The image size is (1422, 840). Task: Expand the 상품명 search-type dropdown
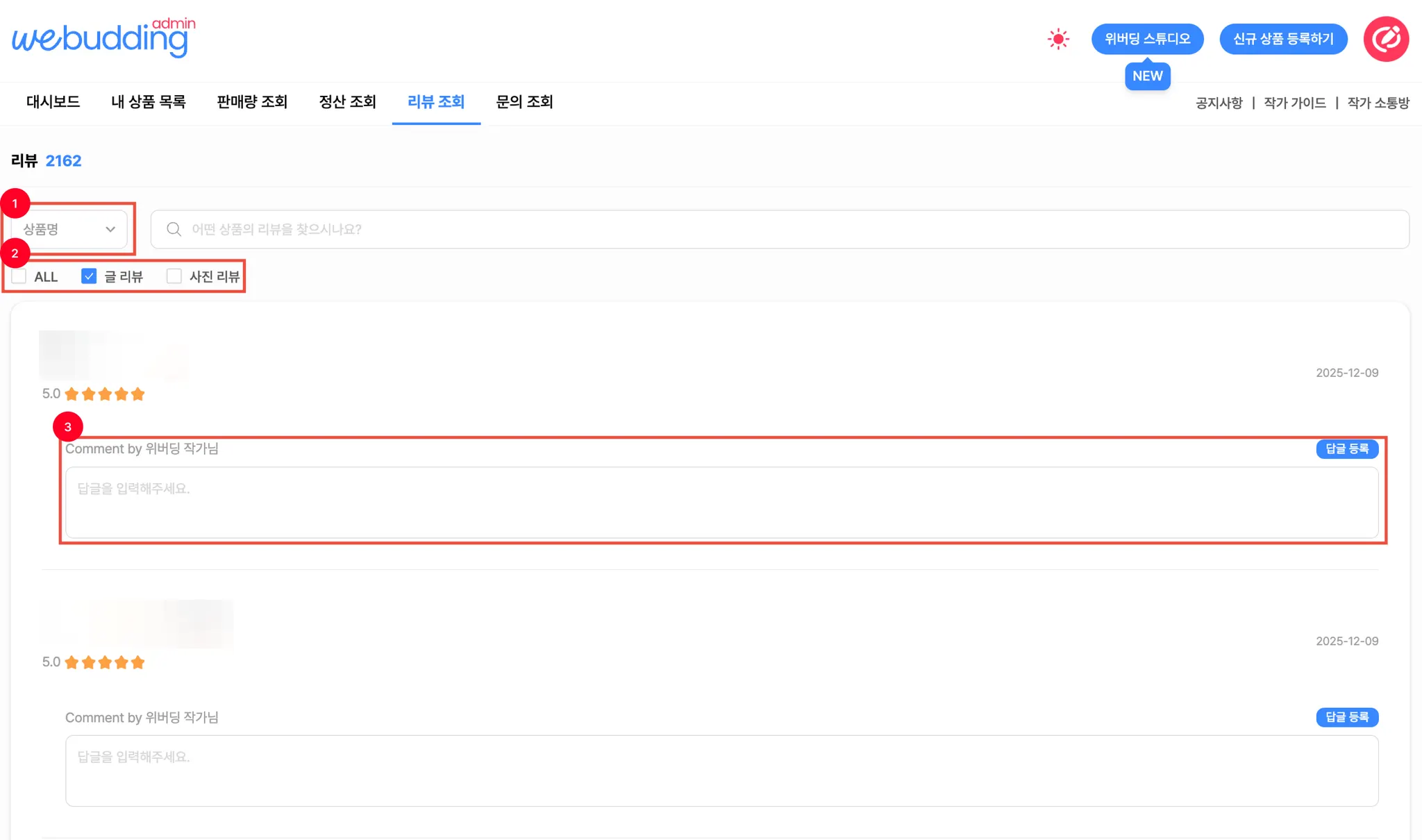[69, 229]
